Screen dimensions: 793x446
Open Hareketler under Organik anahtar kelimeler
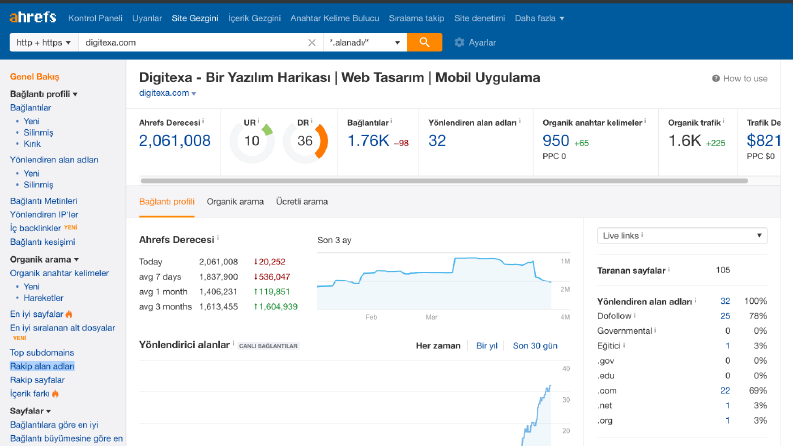click(x=43, y=298)
